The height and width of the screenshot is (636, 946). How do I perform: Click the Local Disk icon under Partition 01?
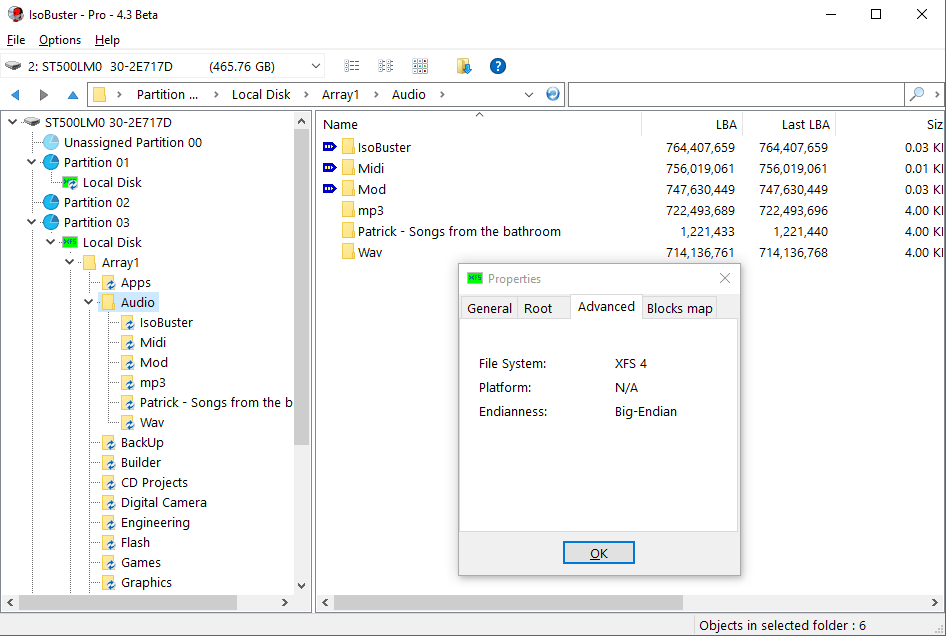click(x=70, y=182)
